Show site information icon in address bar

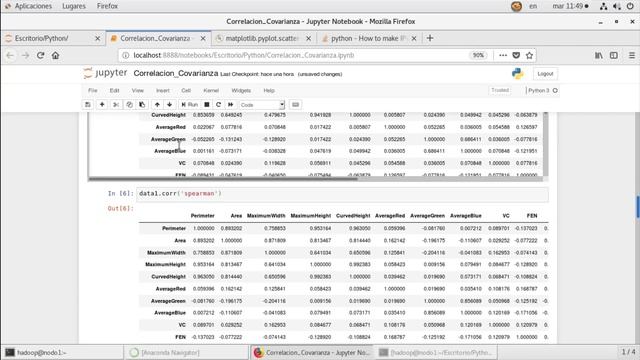click(x=126, y=56)
